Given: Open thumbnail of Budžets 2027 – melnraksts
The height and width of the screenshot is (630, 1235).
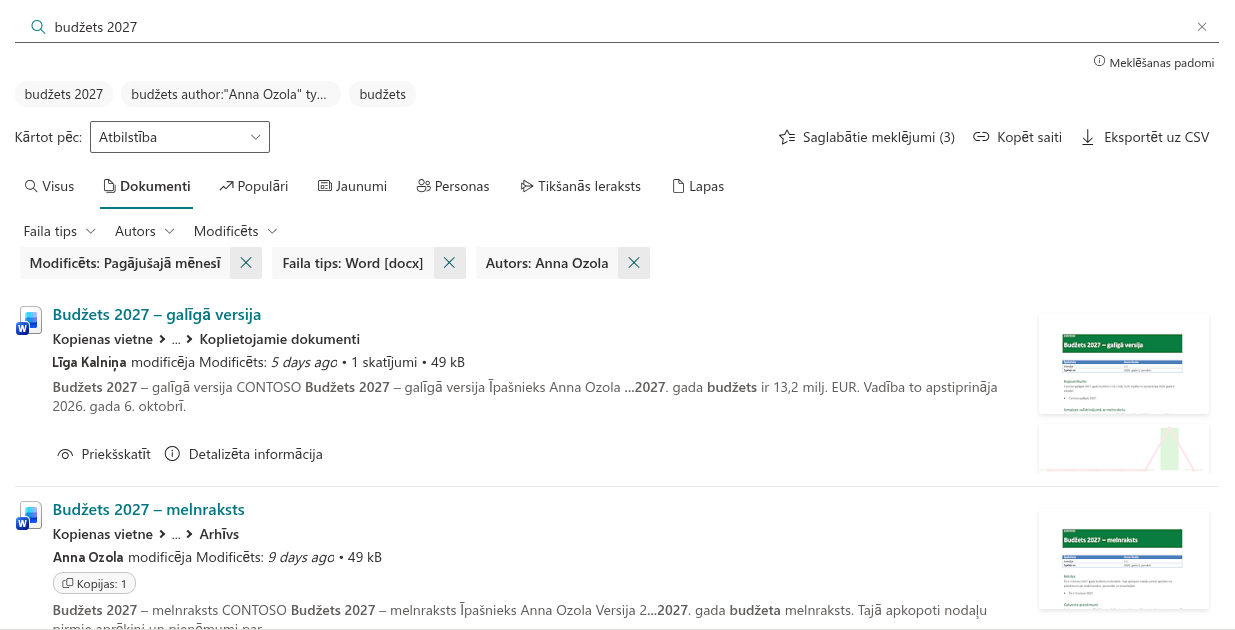Looking at the screenshot, I should pos(1124,559).
